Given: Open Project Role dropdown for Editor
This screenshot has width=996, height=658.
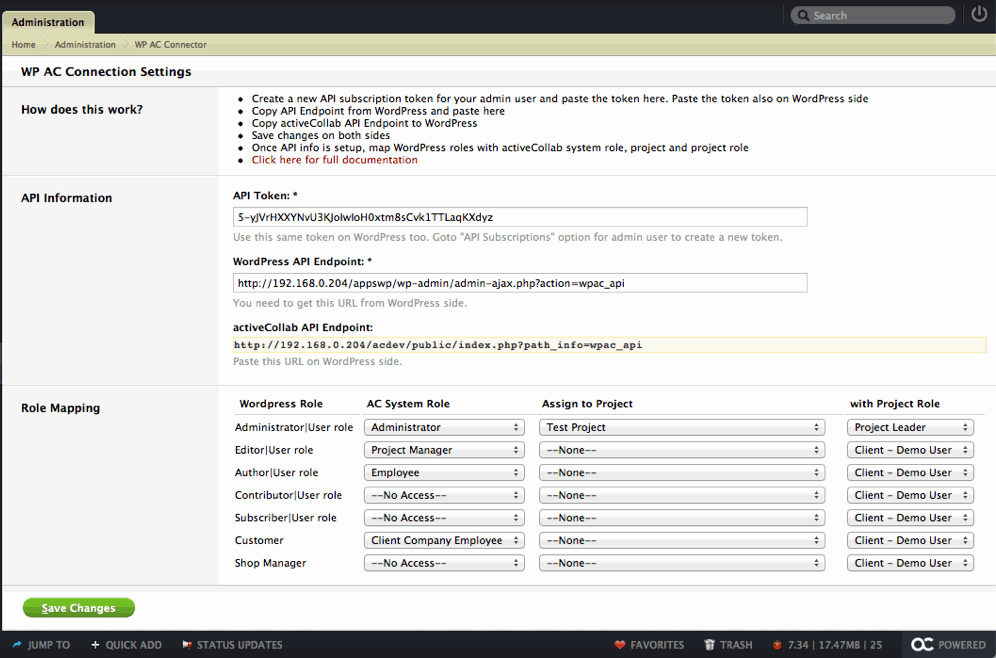Looking at the screenshot, I should point(910,450).
